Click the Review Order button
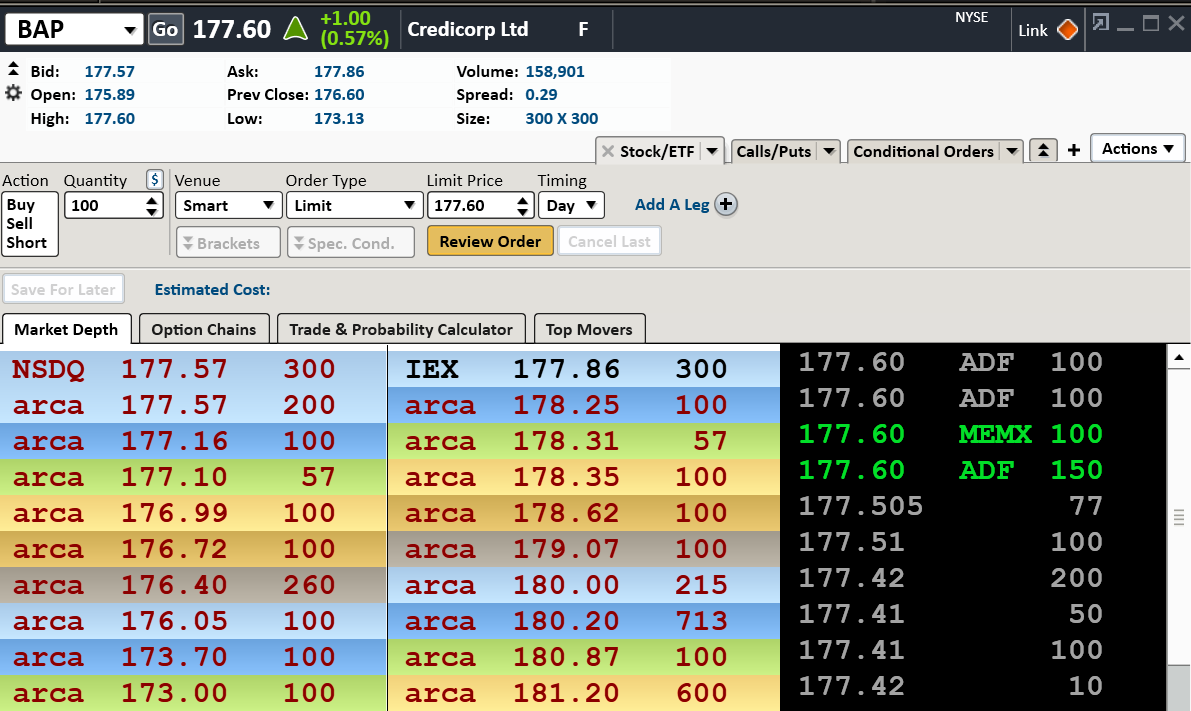The image size is (1191, 711). (490, 242)
